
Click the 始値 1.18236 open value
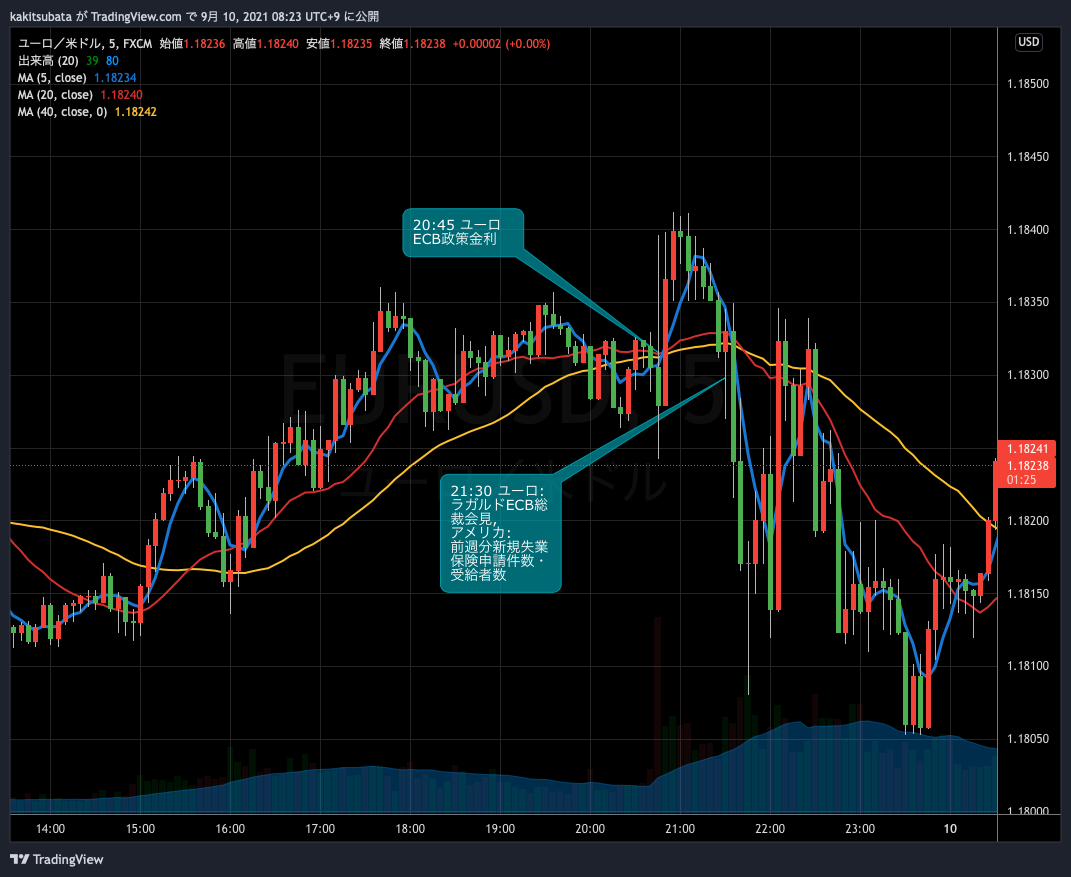(x=192, y=44)
